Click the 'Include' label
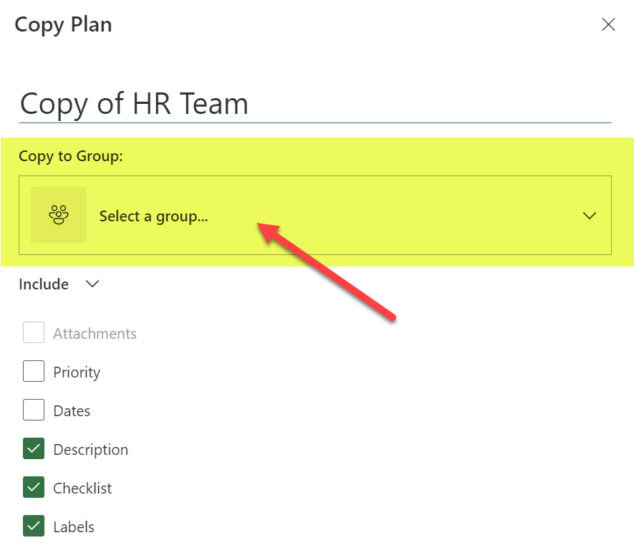Screen dimensions: 634x558 pyautogui.click(x=44, y=284)
